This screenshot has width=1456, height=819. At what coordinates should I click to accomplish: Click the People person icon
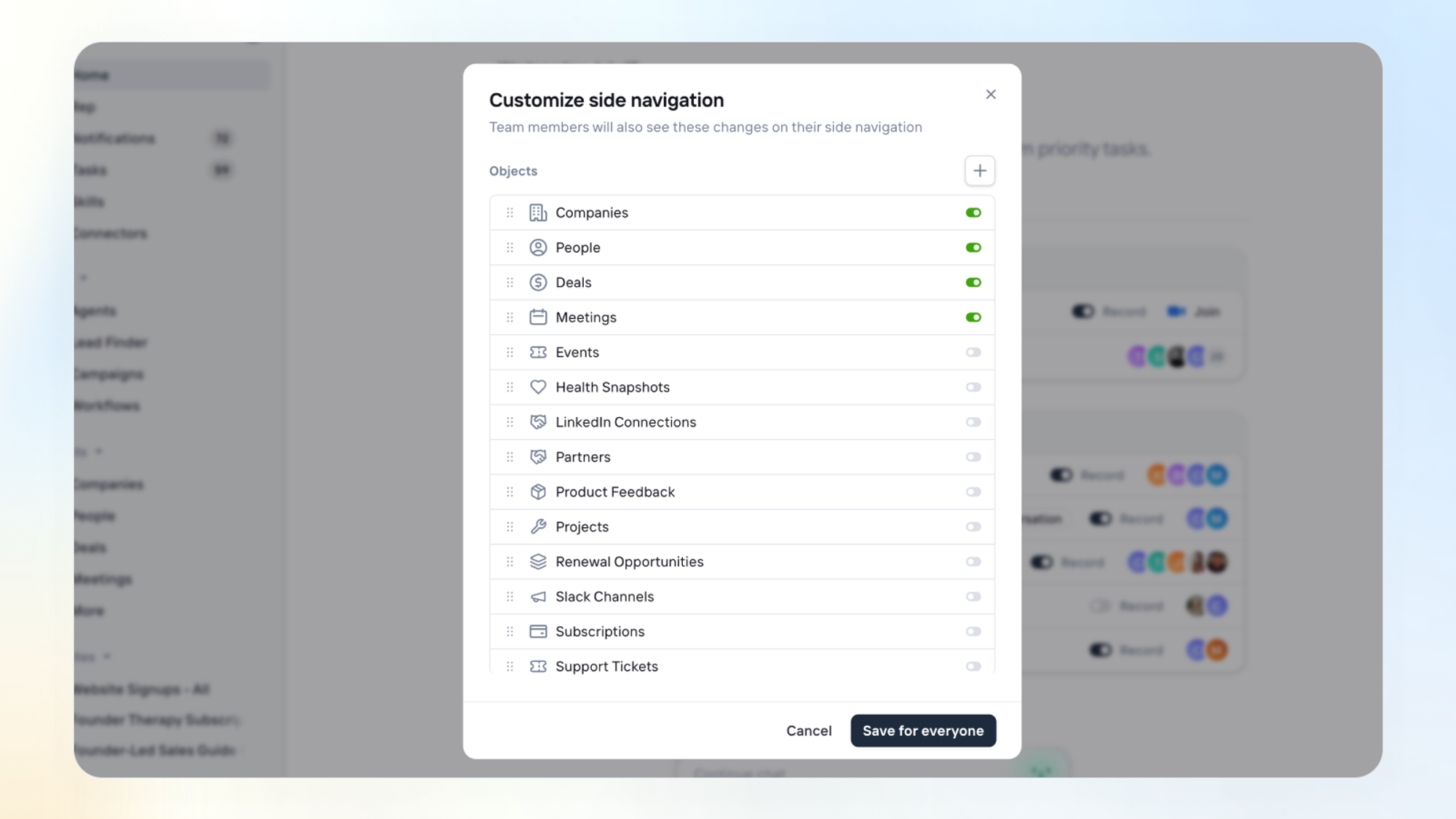538,248
